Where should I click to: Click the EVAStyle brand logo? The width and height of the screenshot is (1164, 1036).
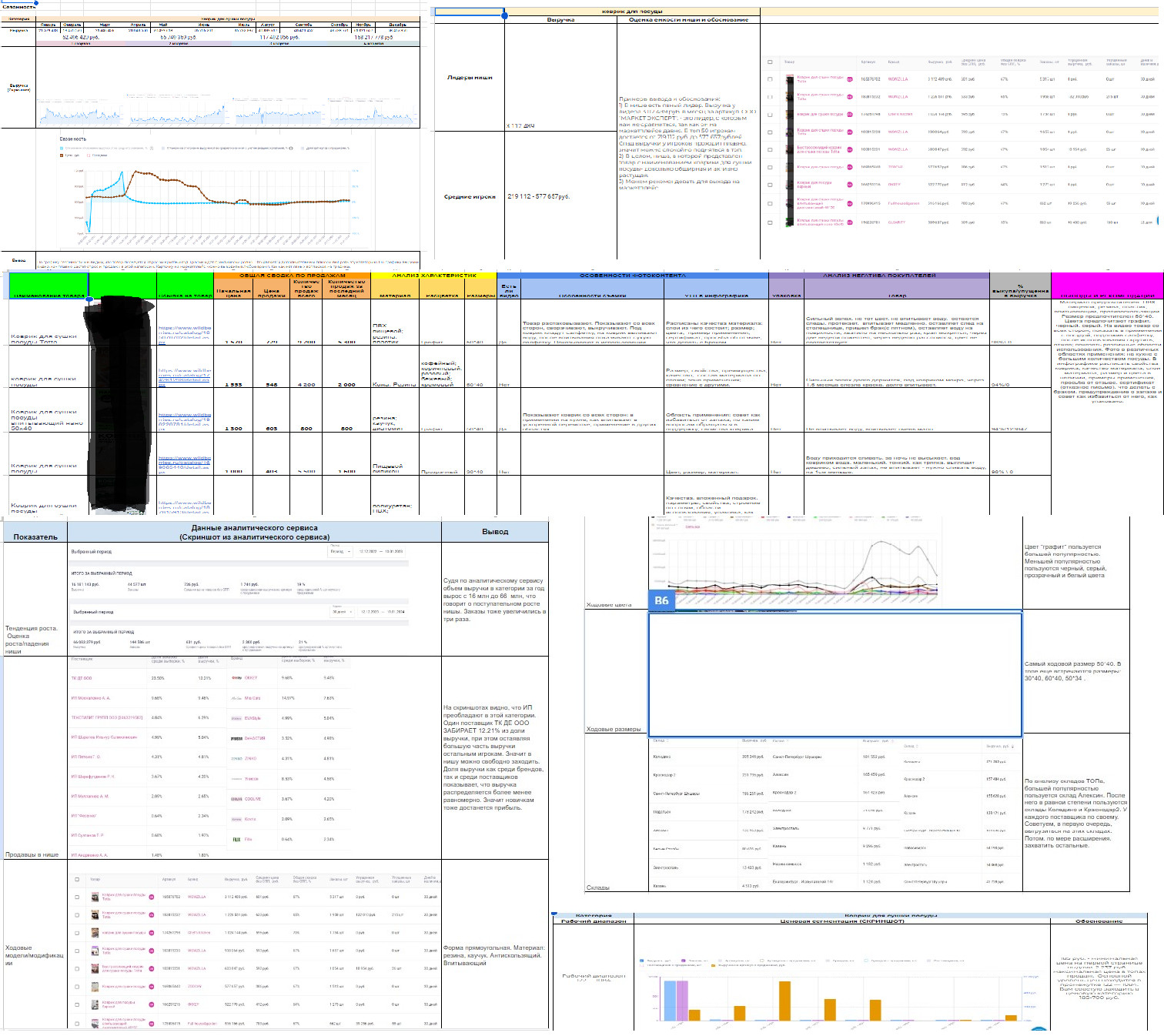pyautogui.click(x=236, y=718)
